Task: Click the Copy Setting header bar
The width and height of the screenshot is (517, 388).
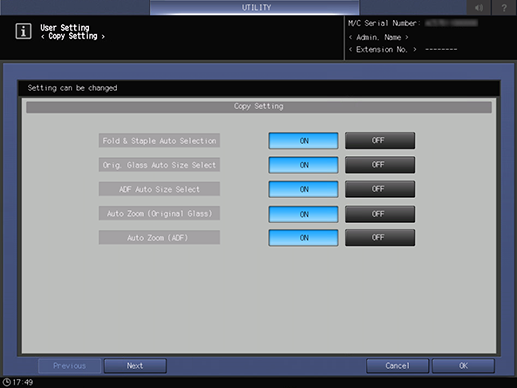Action: 259,107
